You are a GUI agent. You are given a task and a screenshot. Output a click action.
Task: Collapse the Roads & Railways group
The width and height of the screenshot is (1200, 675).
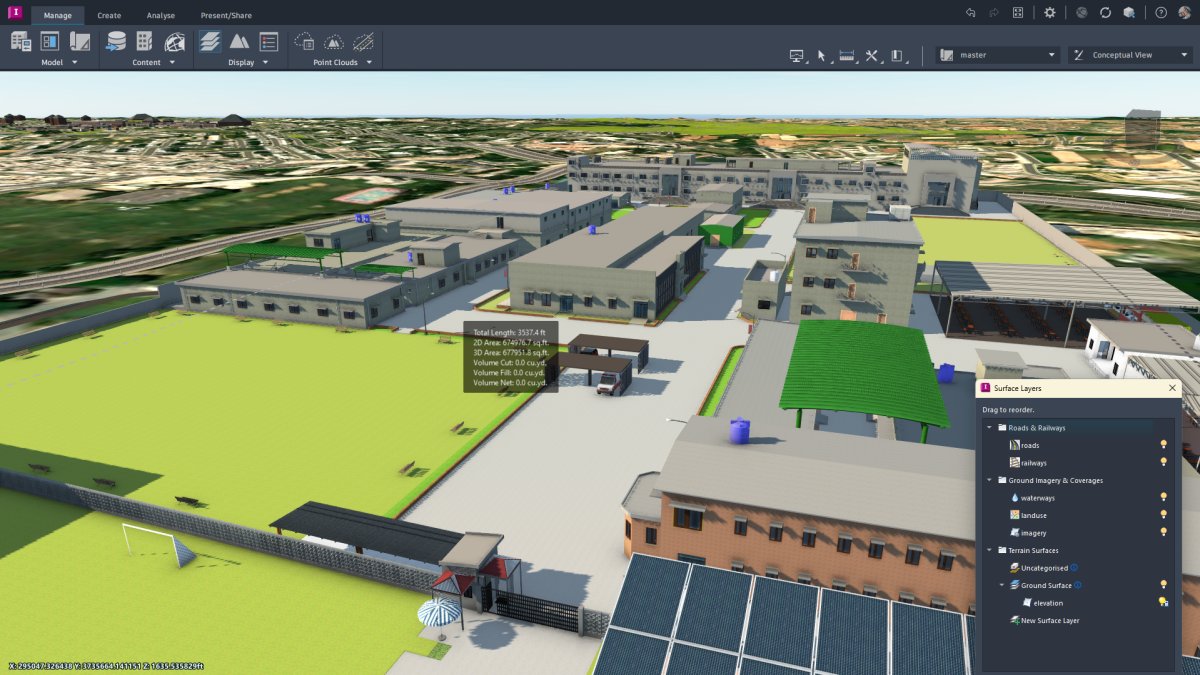coord(989,428)
